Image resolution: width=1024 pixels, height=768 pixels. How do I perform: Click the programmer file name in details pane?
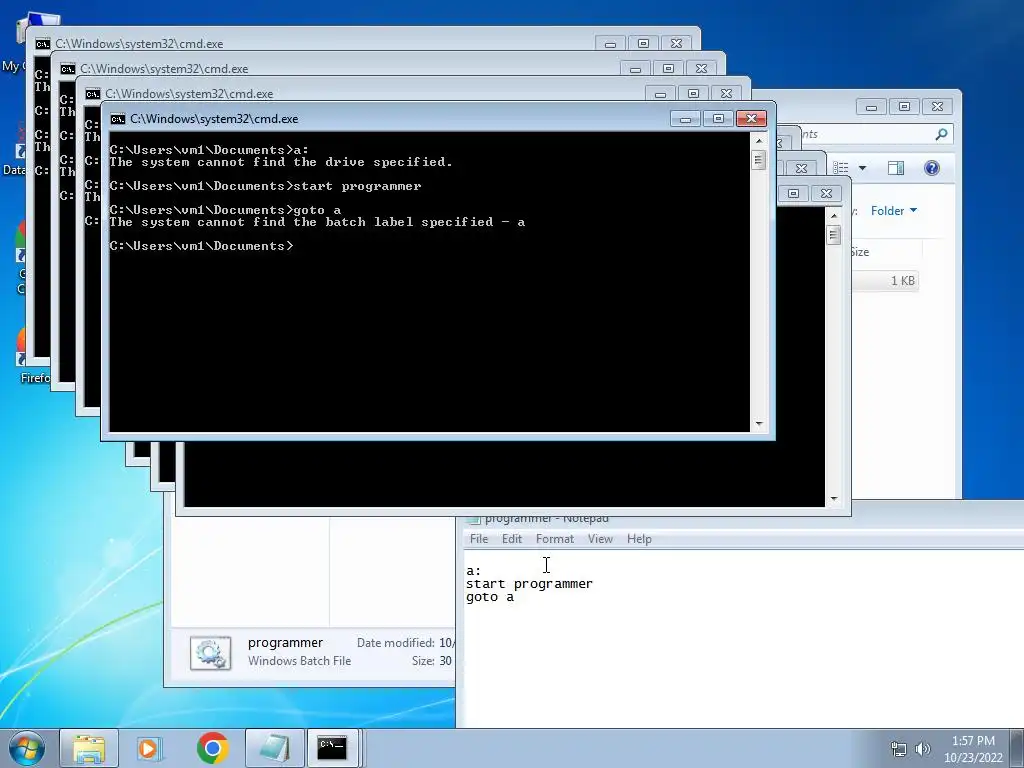285,643
